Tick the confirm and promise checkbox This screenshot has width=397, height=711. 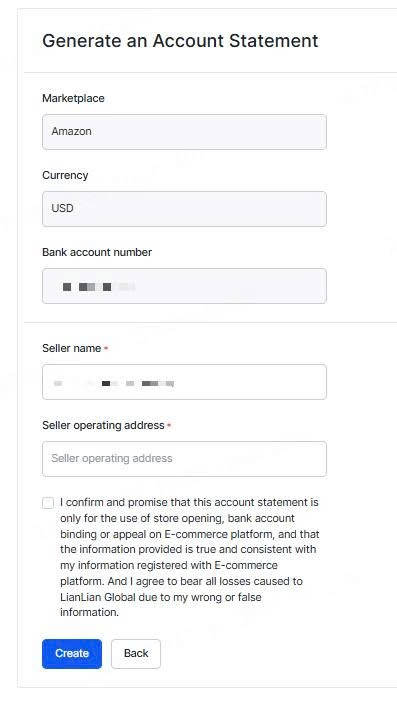48,503
